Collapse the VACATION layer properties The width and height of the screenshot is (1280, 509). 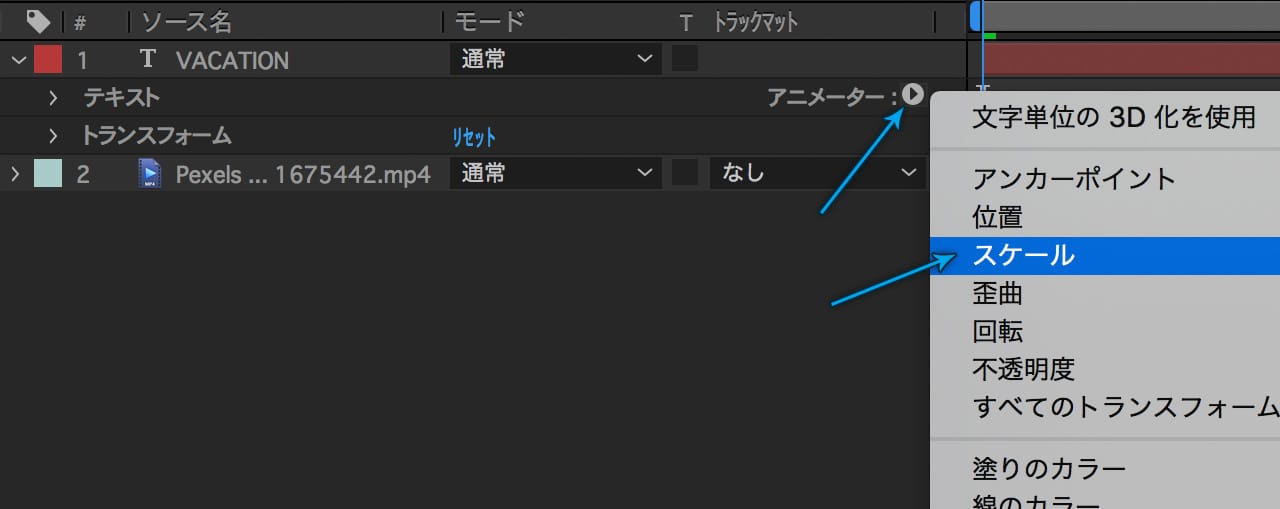point(17,60)
